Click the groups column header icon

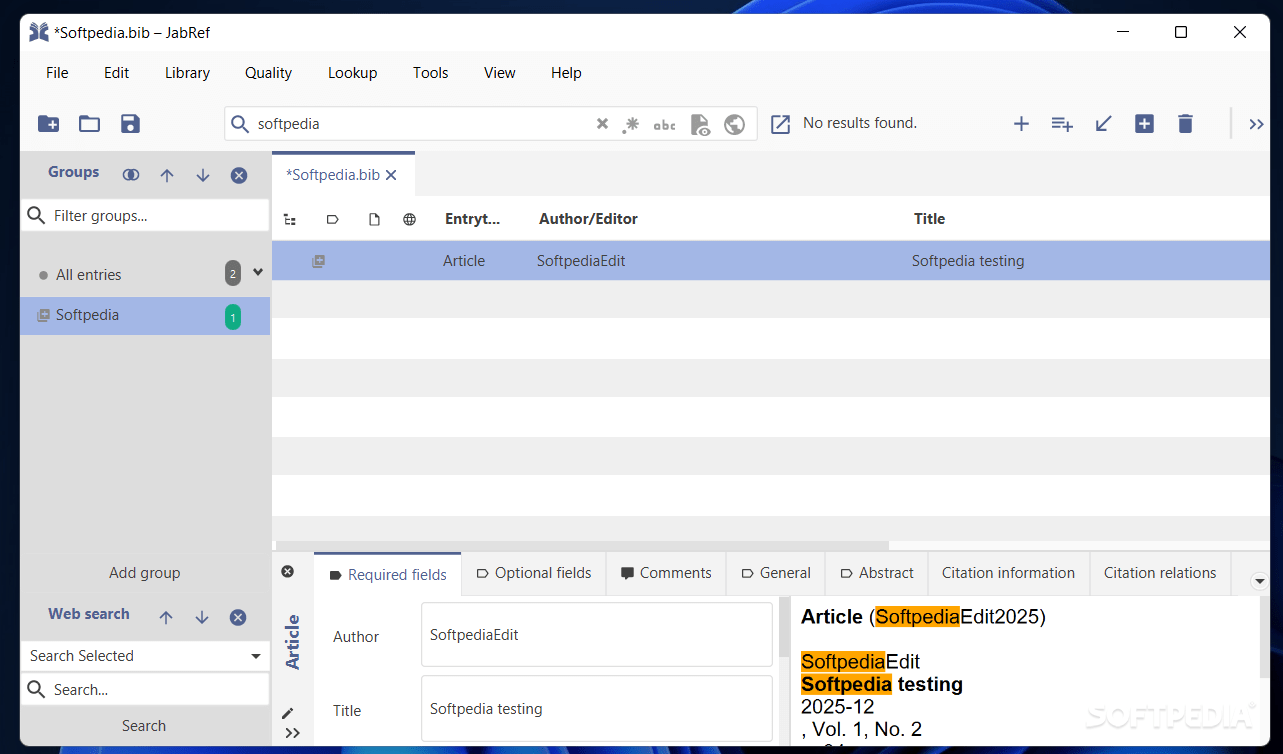point(290,219)
